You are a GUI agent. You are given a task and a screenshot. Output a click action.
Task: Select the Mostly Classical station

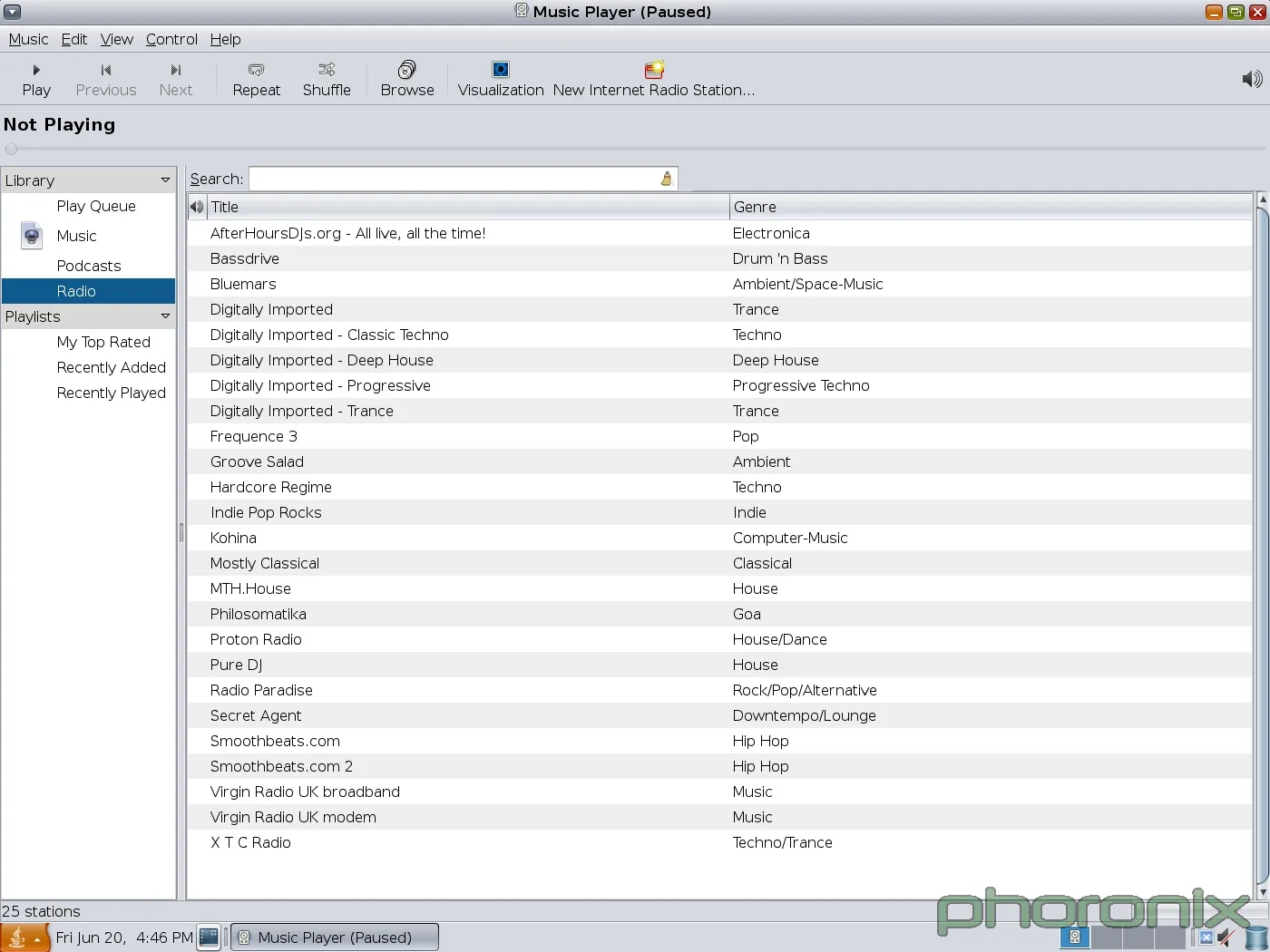[719, 563]
